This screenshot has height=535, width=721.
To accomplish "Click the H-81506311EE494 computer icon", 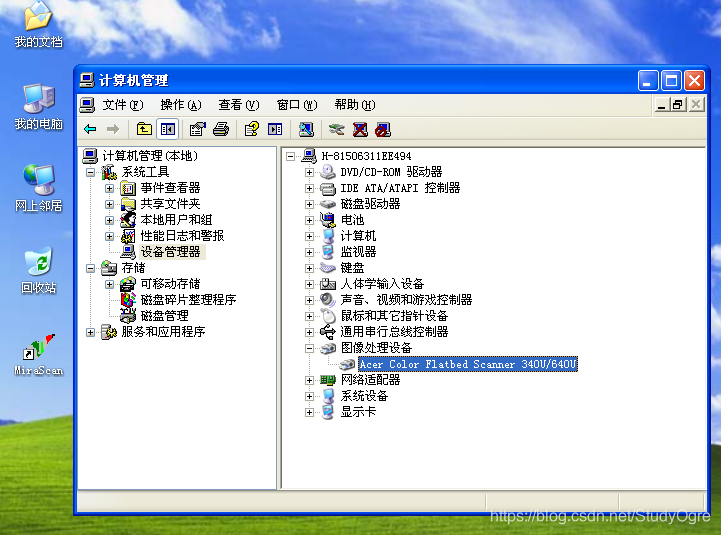I will [x=309, y=156].
